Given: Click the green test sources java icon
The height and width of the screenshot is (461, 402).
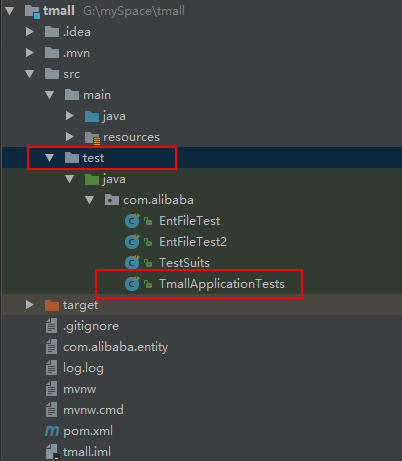Looking at the screenshot, I should [x=92, y=179].
